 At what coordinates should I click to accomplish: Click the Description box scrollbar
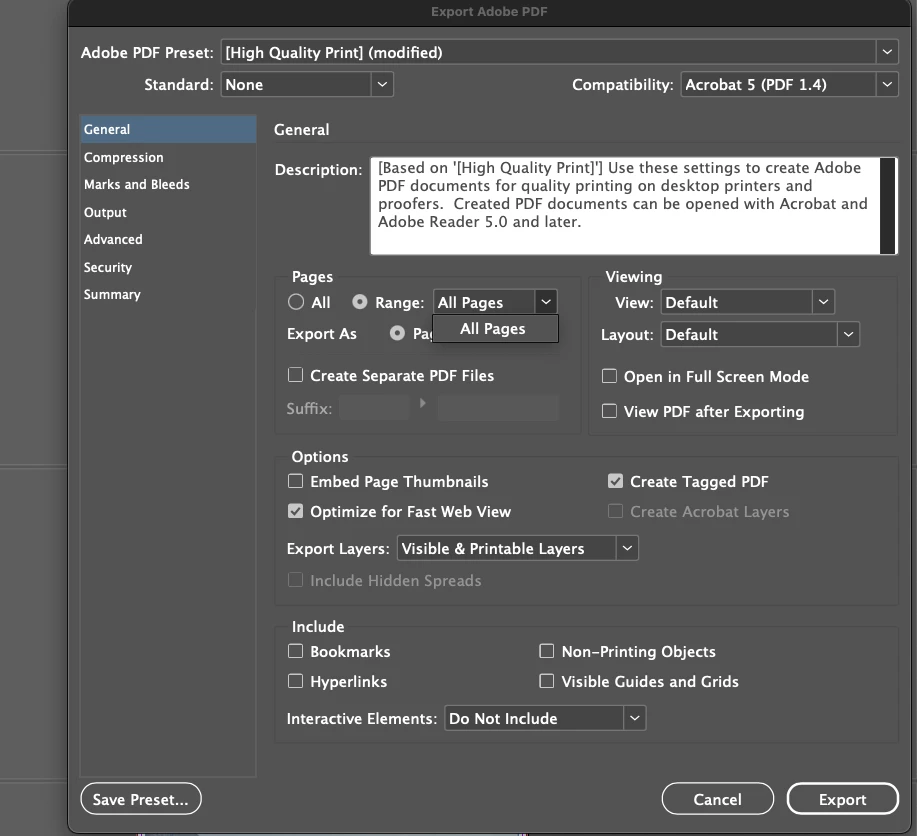[x=887, y=205]
